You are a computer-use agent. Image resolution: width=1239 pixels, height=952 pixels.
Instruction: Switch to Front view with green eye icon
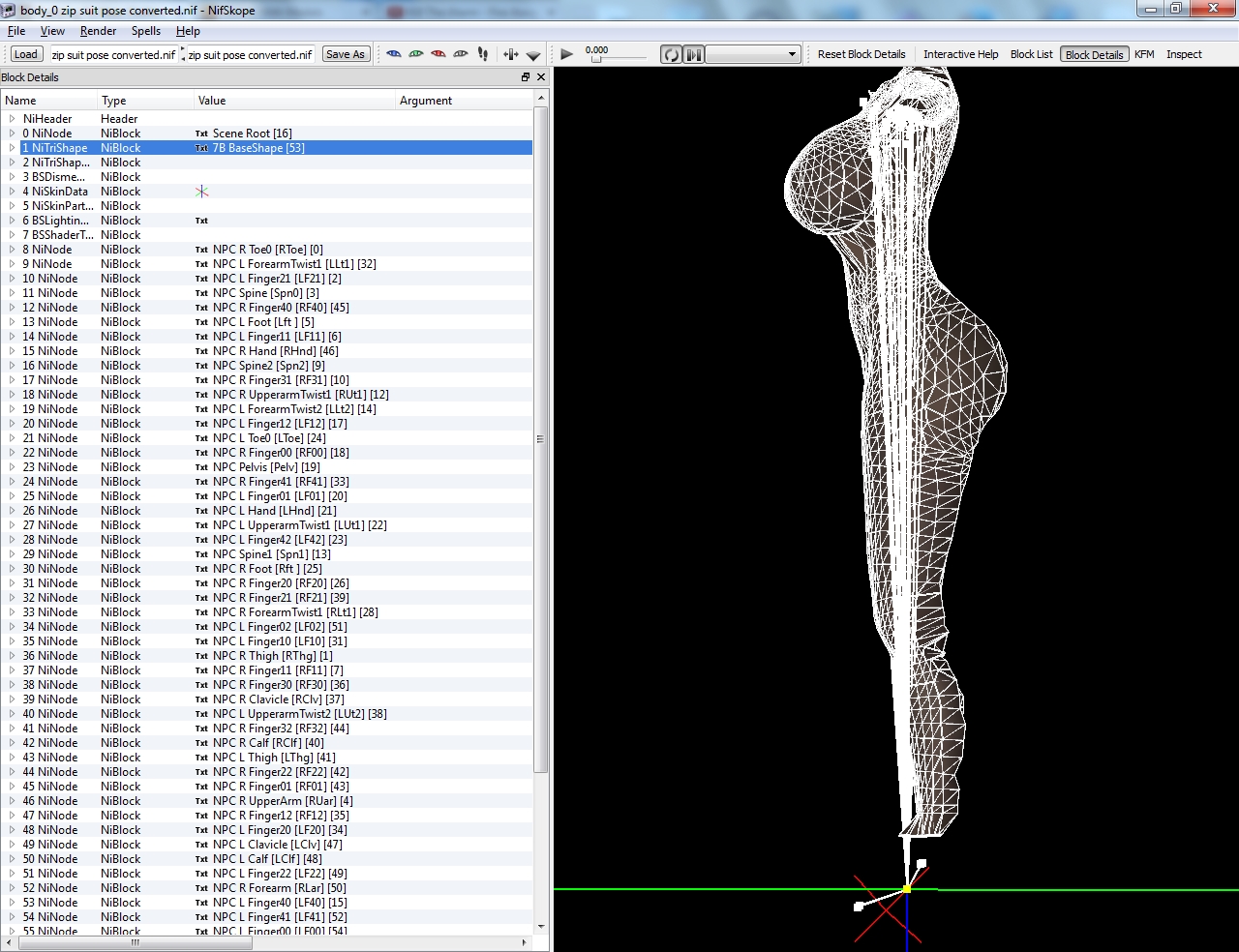pyautogui.click(x=415, y=54)
